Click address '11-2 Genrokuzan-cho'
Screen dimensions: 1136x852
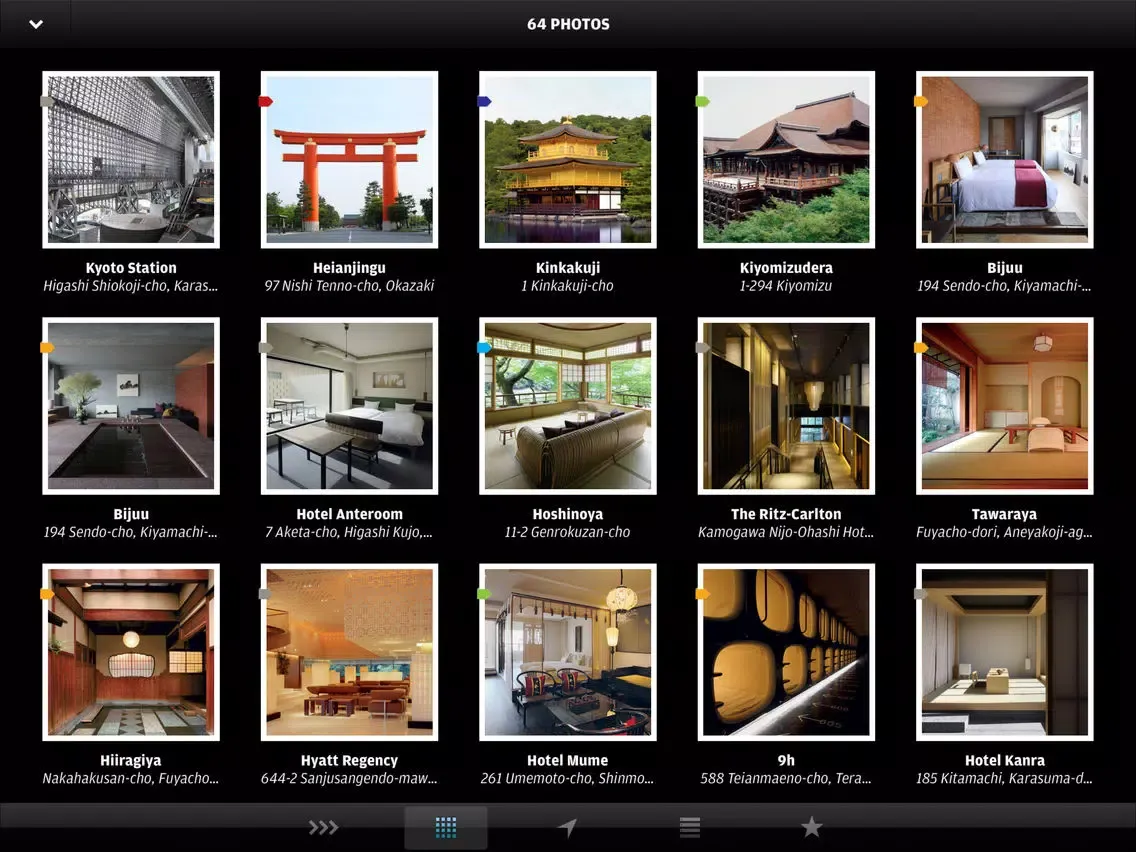pyautogui.click(x=568, y=532)
